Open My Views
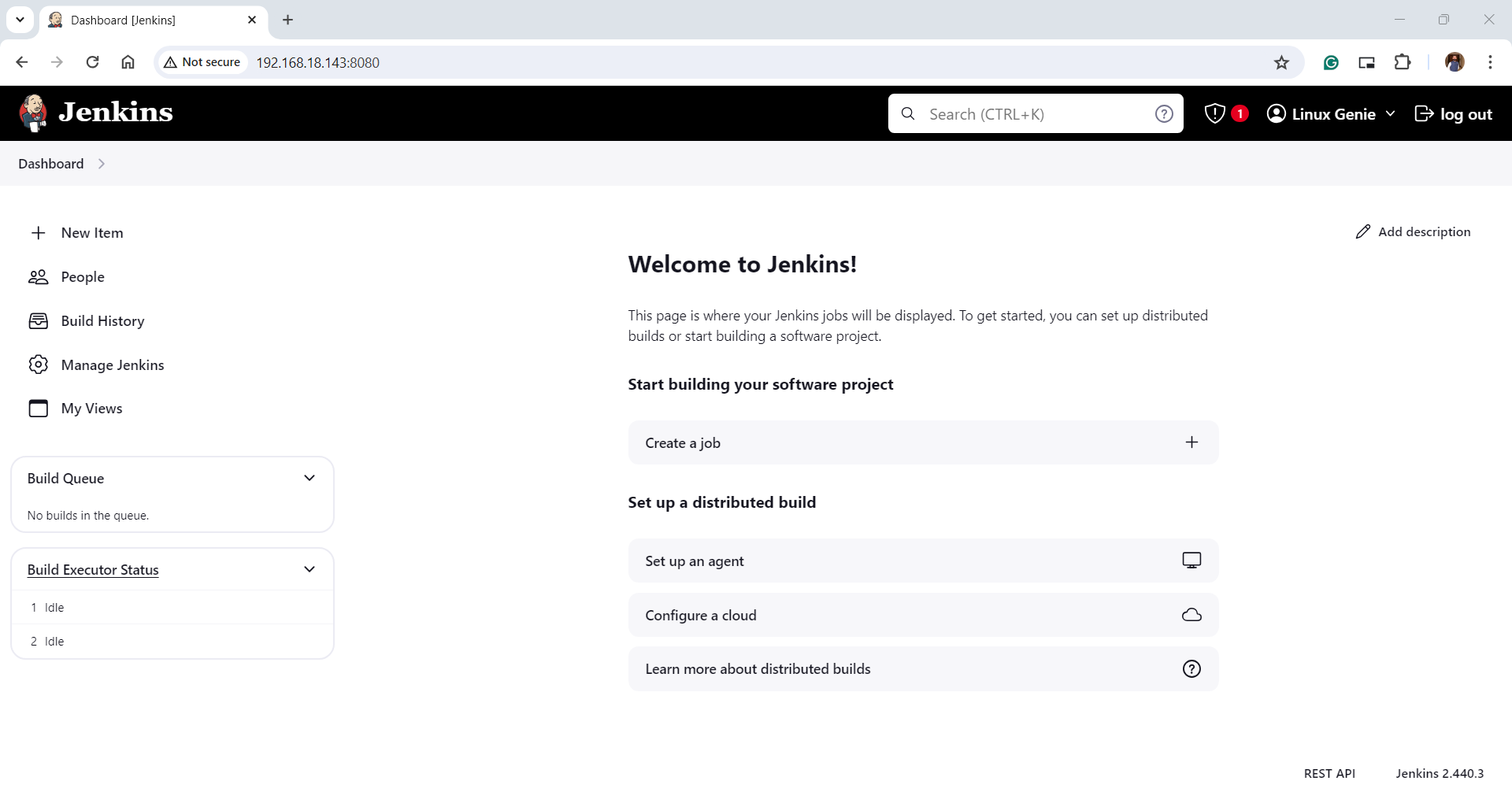 tap(91, 408)
